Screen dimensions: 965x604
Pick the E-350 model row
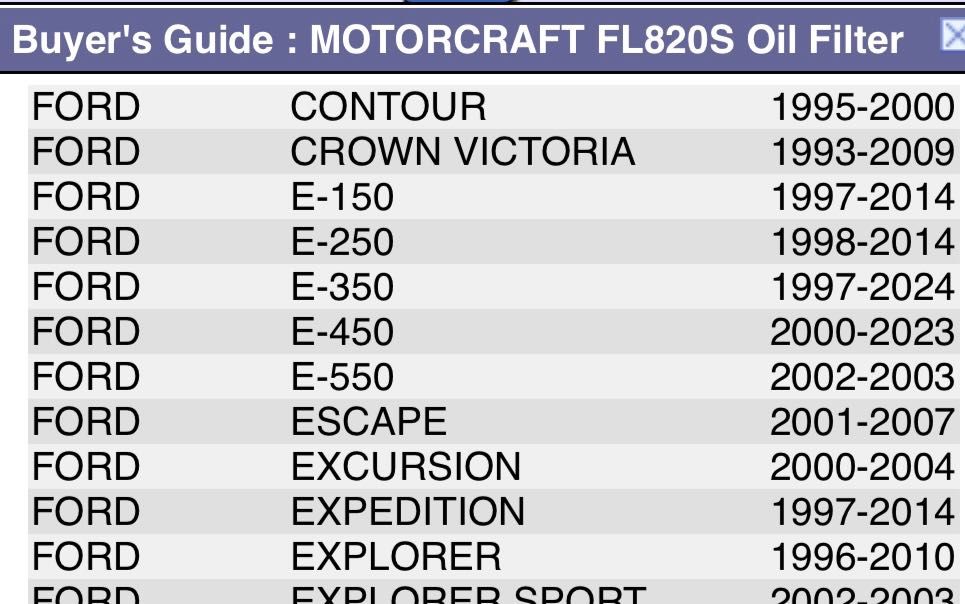[x=342, y=287]
